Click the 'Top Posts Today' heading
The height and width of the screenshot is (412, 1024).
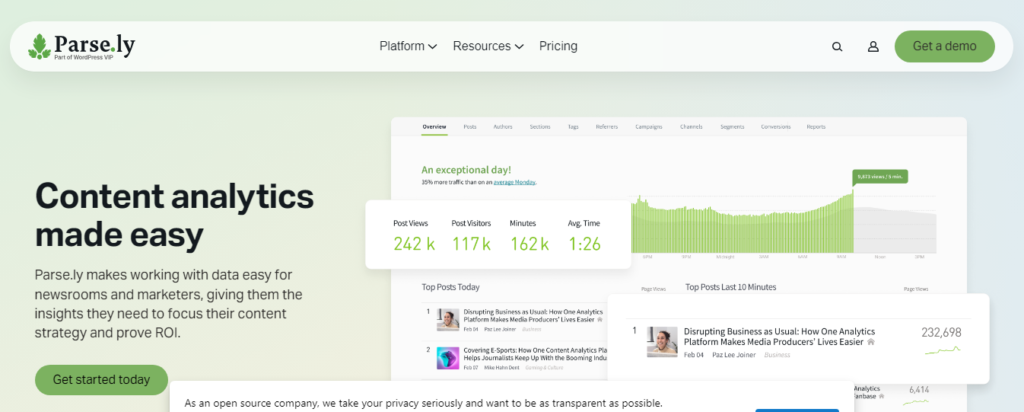point(451,287)
